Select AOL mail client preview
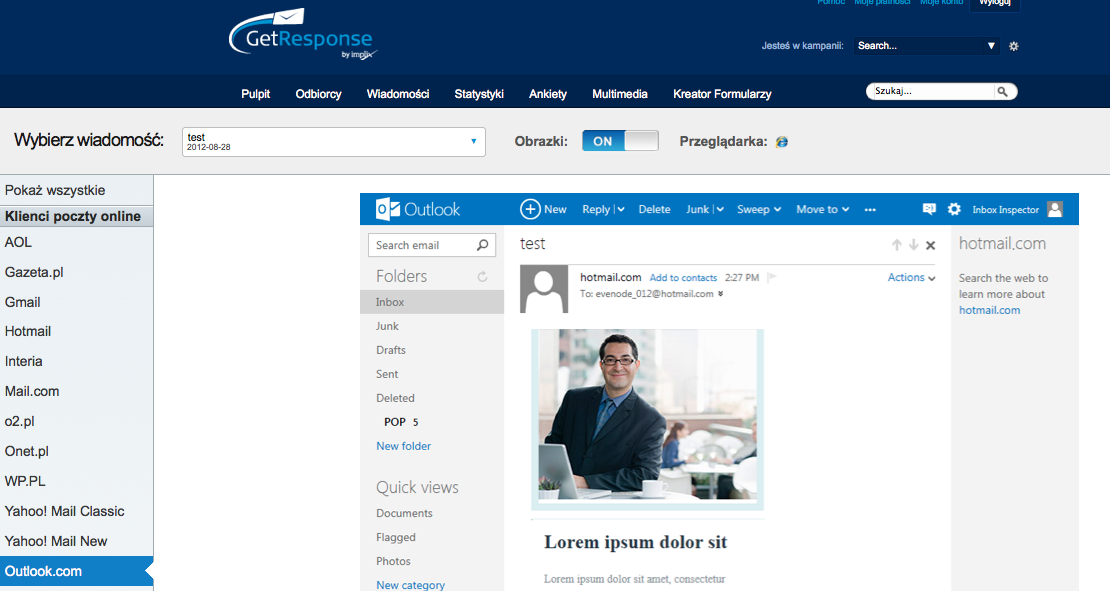 [76, 242]
